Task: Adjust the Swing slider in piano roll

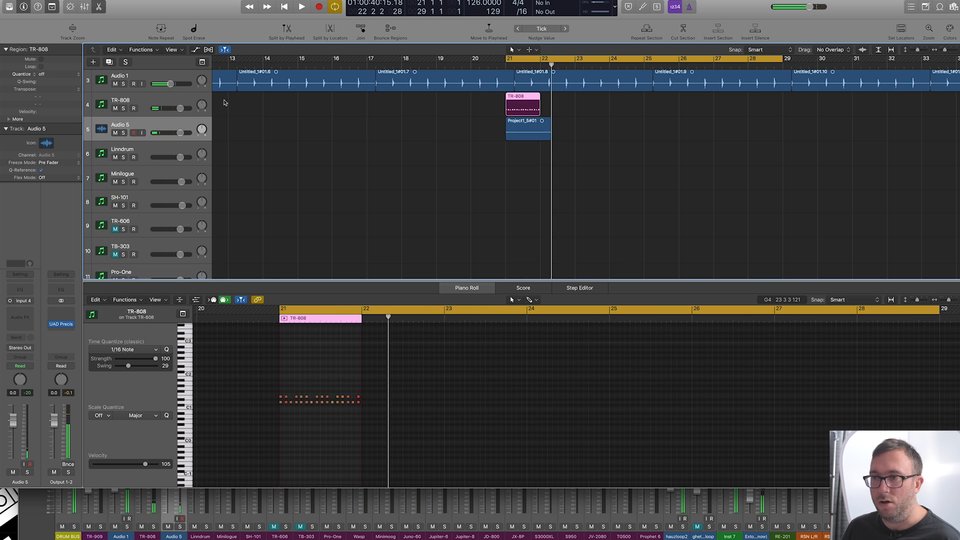Action: click(x=136, y=366)
